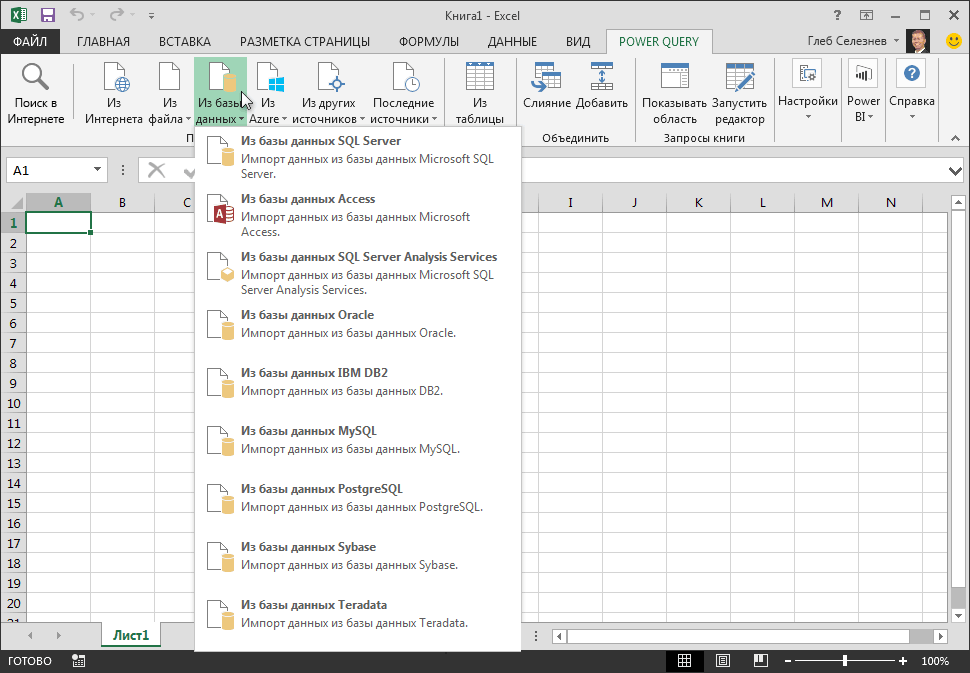Click the Undo arrow icon
The height and width of the screenshot is (673, 970).
point(77,15)
